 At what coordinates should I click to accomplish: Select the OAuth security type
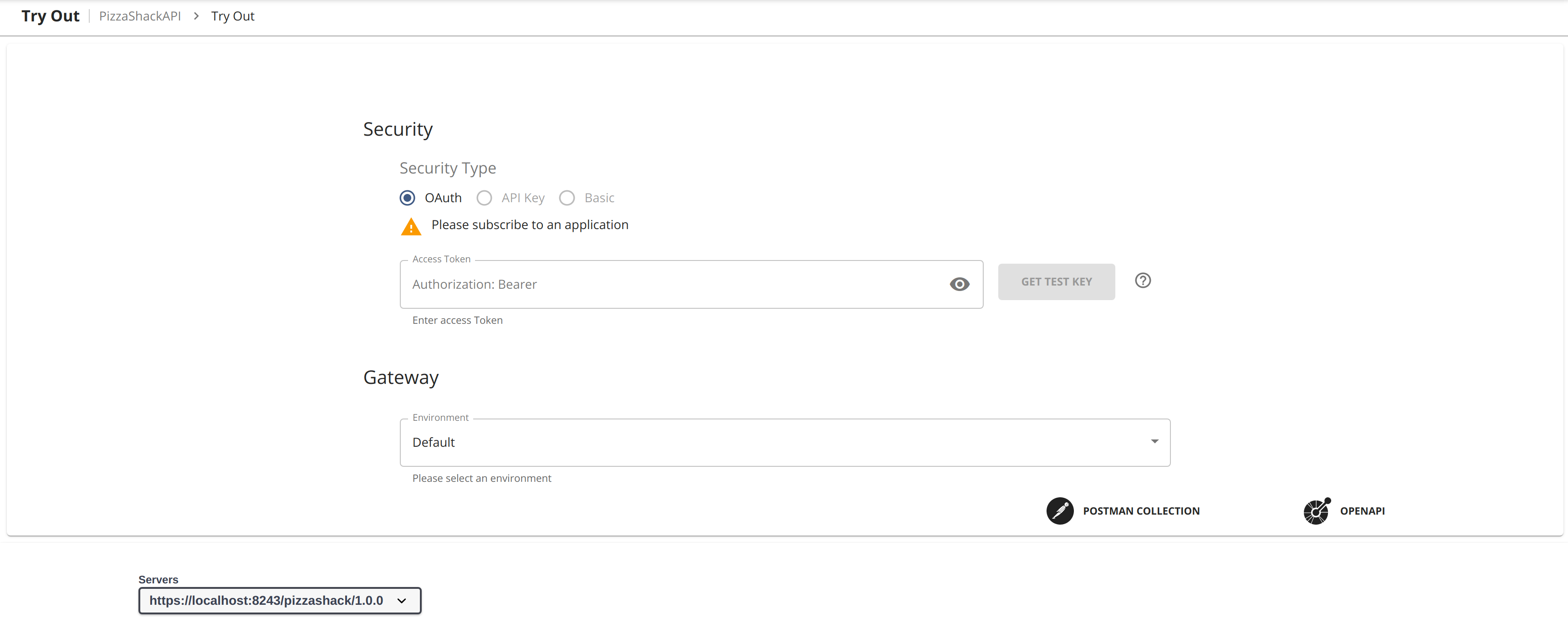tap(407, 198)
